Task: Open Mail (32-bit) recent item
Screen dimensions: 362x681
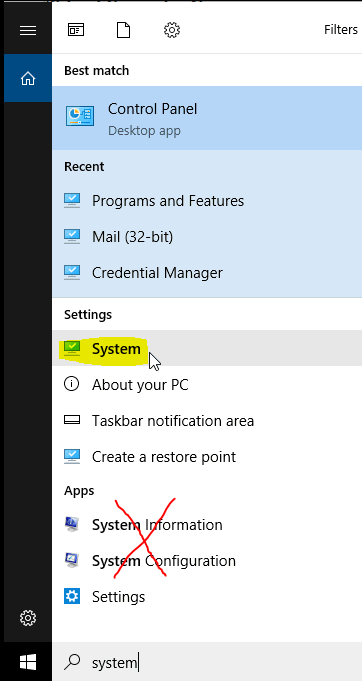Action: tap(207, 237)
